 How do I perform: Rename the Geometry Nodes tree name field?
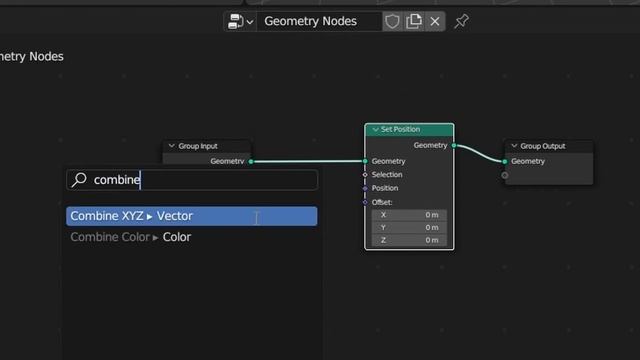click(x=320, y=21)
